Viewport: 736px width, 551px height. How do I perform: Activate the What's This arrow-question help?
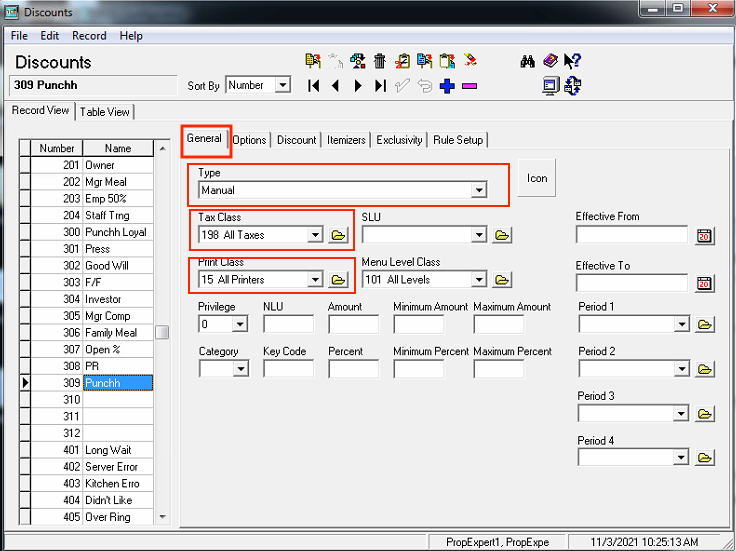[x=573, y=61]
